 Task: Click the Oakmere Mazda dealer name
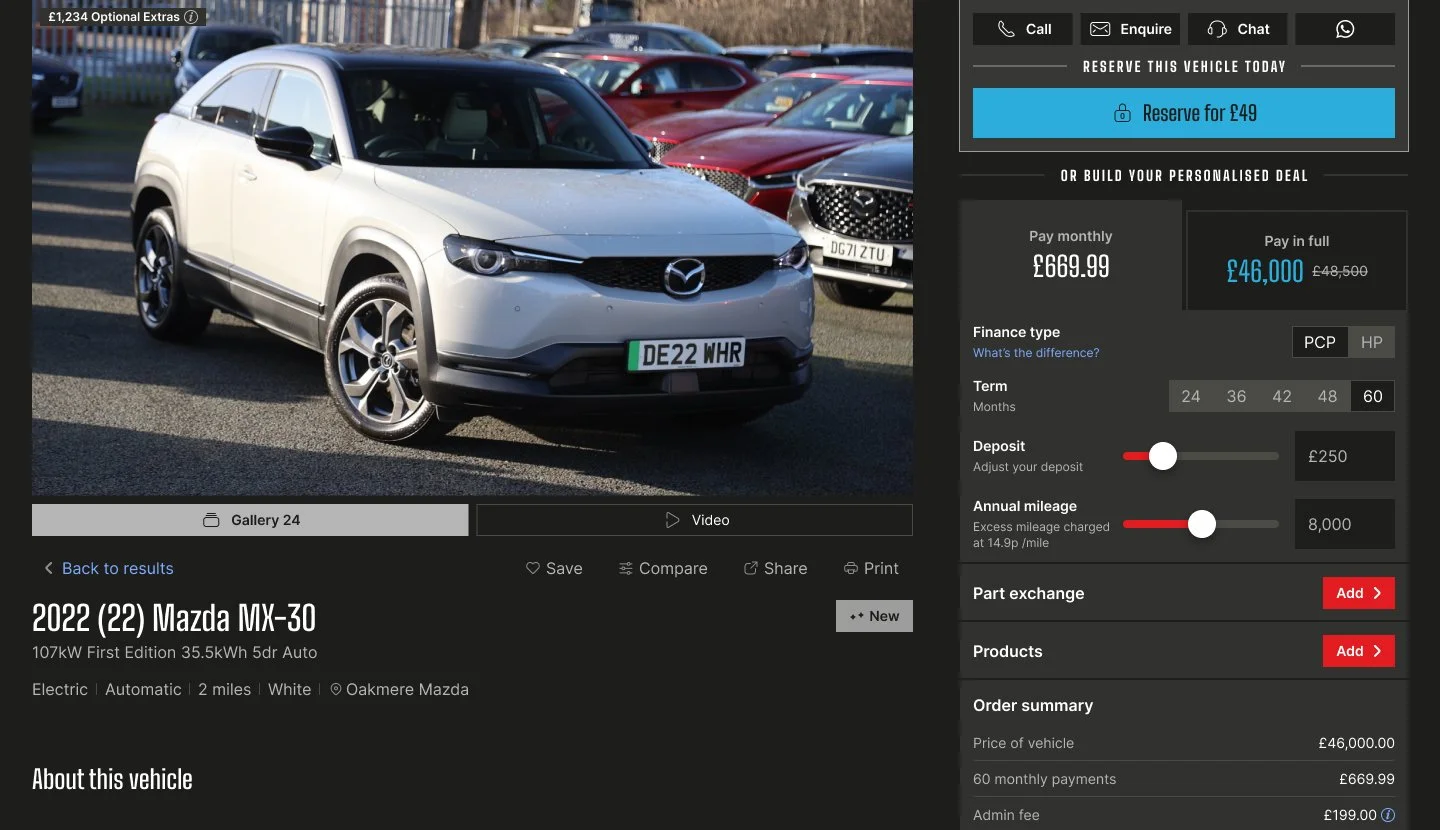click(x=407, y=689)
